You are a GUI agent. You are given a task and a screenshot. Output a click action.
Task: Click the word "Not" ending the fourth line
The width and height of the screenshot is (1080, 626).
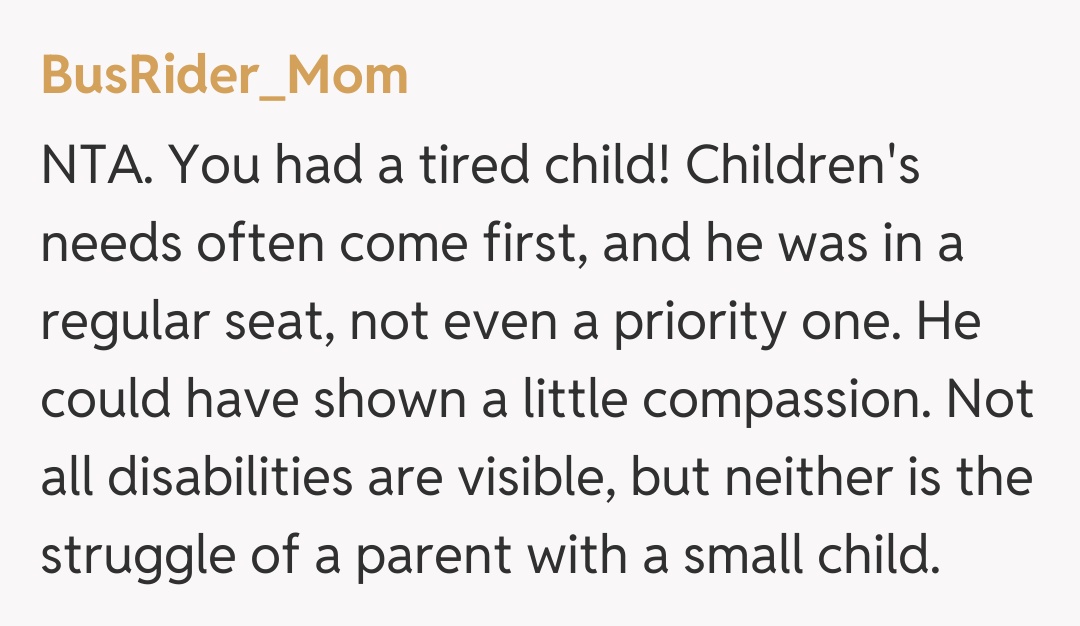coord(992,402)
